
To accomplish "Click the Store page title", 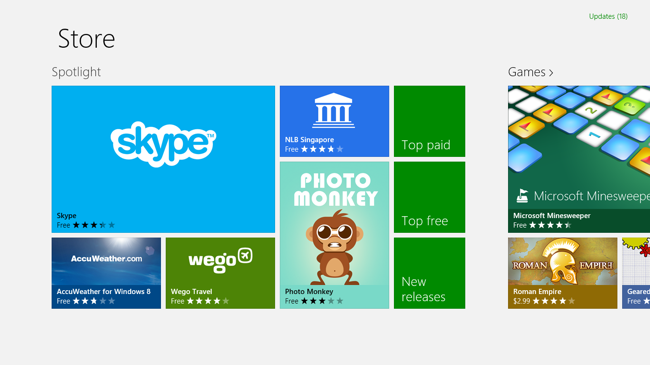I will tap(86, 39).
